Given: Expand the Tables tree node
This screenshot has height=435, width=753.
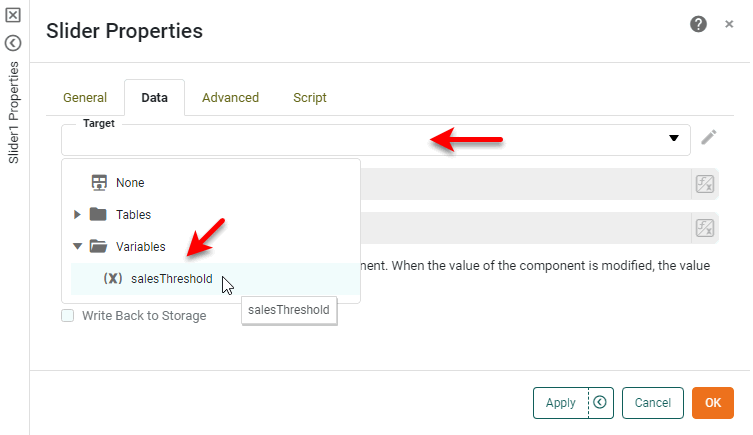Looking at the screenshot, I should click(x=78, y=214).
